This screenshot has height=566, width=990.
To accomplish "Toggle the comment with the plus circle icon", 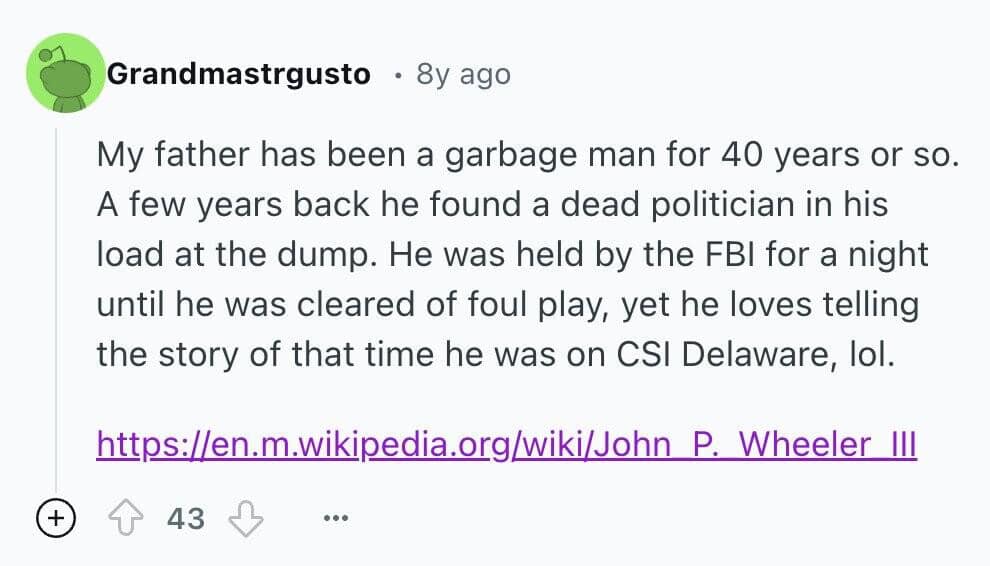I will tap(56, 518).
